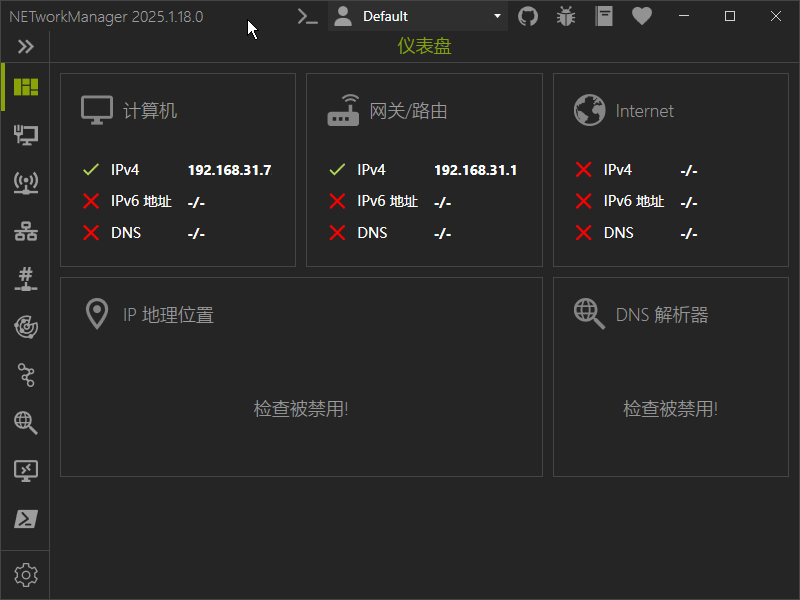Click the computer DNS red cross
Image resolution: width=800 pixels, height=600 pixels.
click(91, 233)
